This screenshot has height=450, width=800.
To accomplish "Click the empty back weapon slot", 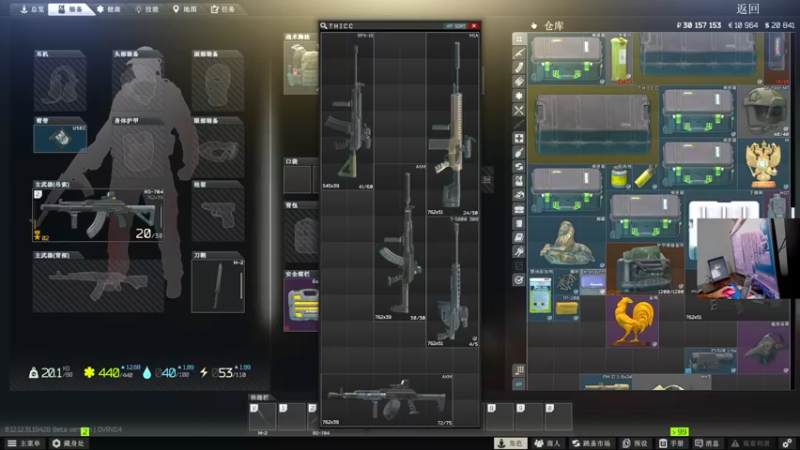I will tap(98, 286).
